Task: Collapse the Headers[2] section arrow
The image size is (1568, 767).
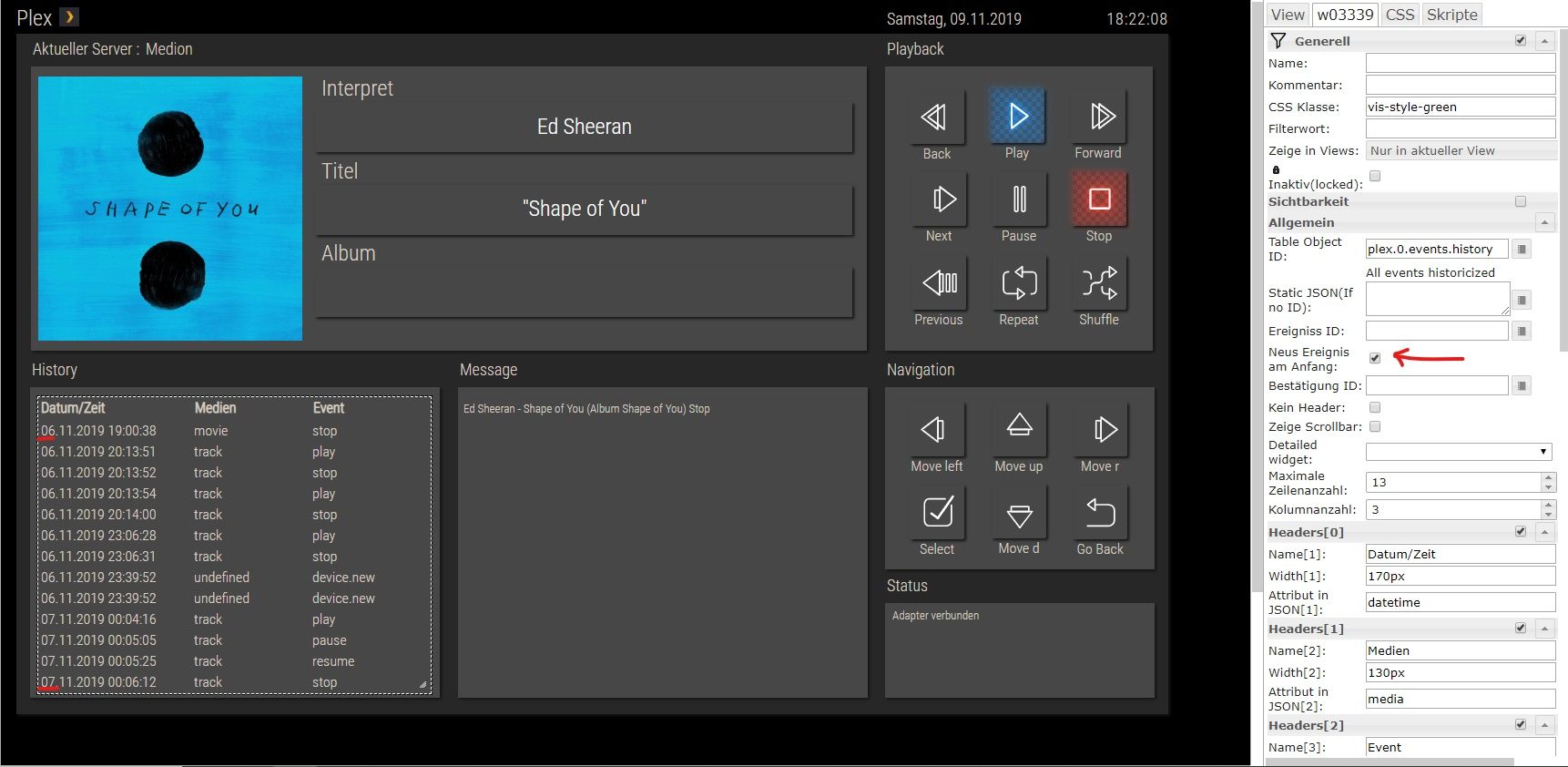Action: point(1544,725)
